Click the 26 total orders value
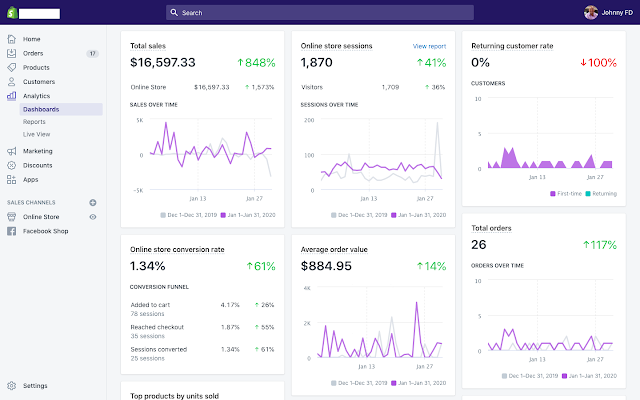 (478, 244)
